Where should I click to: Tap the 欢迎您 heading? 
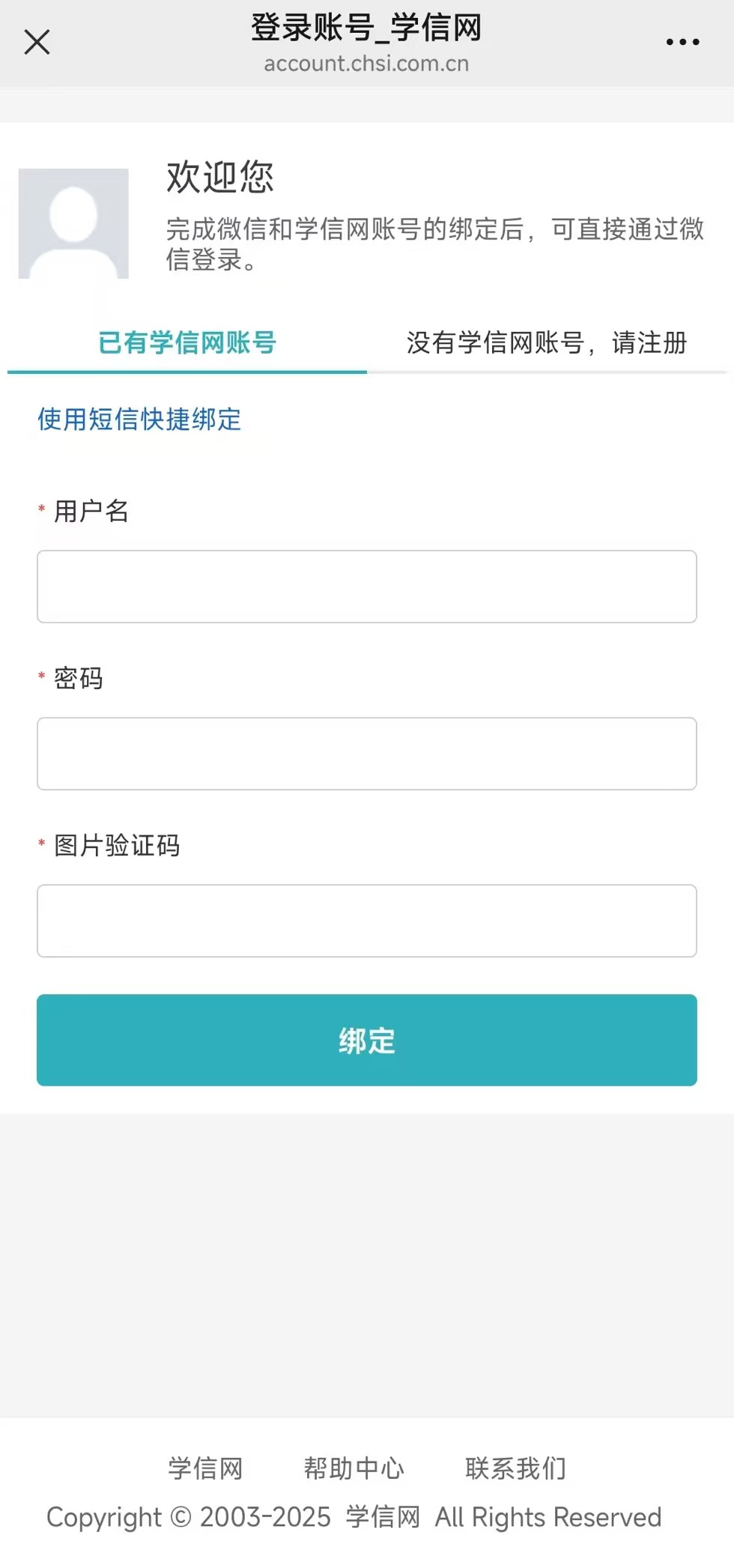(220, 178)
